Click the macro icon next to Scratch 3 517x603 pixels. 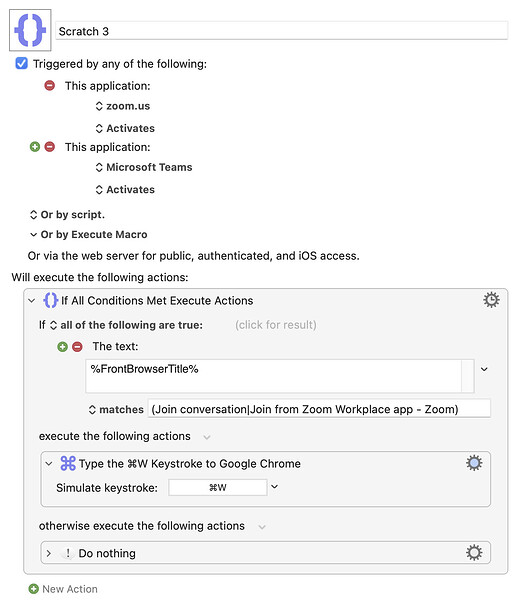point(30,30)
